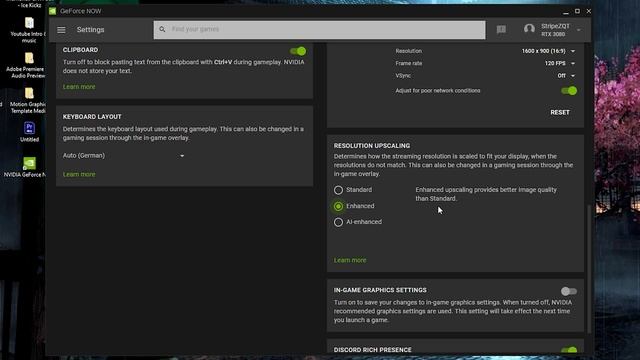Screen dimensions: 640x360
Task: Click the KEYBOARD LAYOUT heading
Action: pos(92,117)
